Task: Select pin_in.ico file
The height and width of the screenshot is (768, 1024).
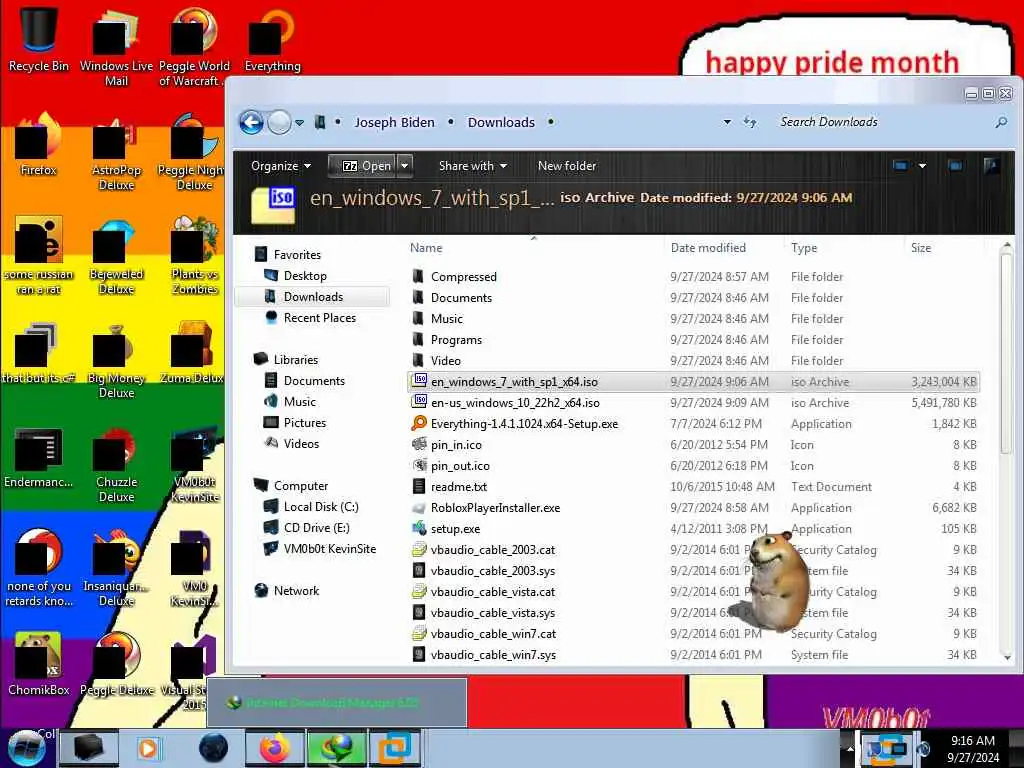Action: pyautogui.click(x=456, y=445)
